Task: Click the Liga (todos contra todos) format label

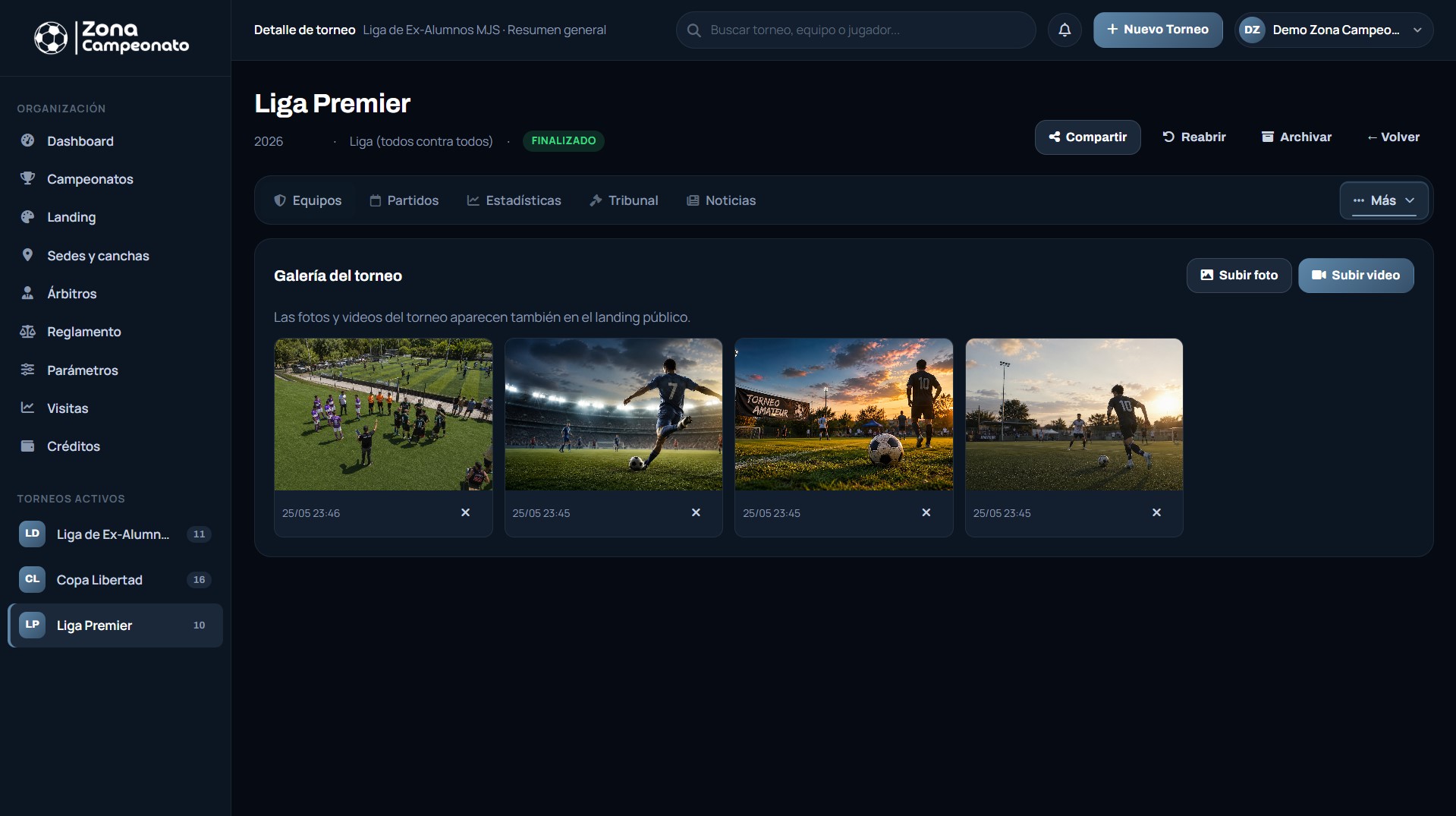Action: (421, 141)
